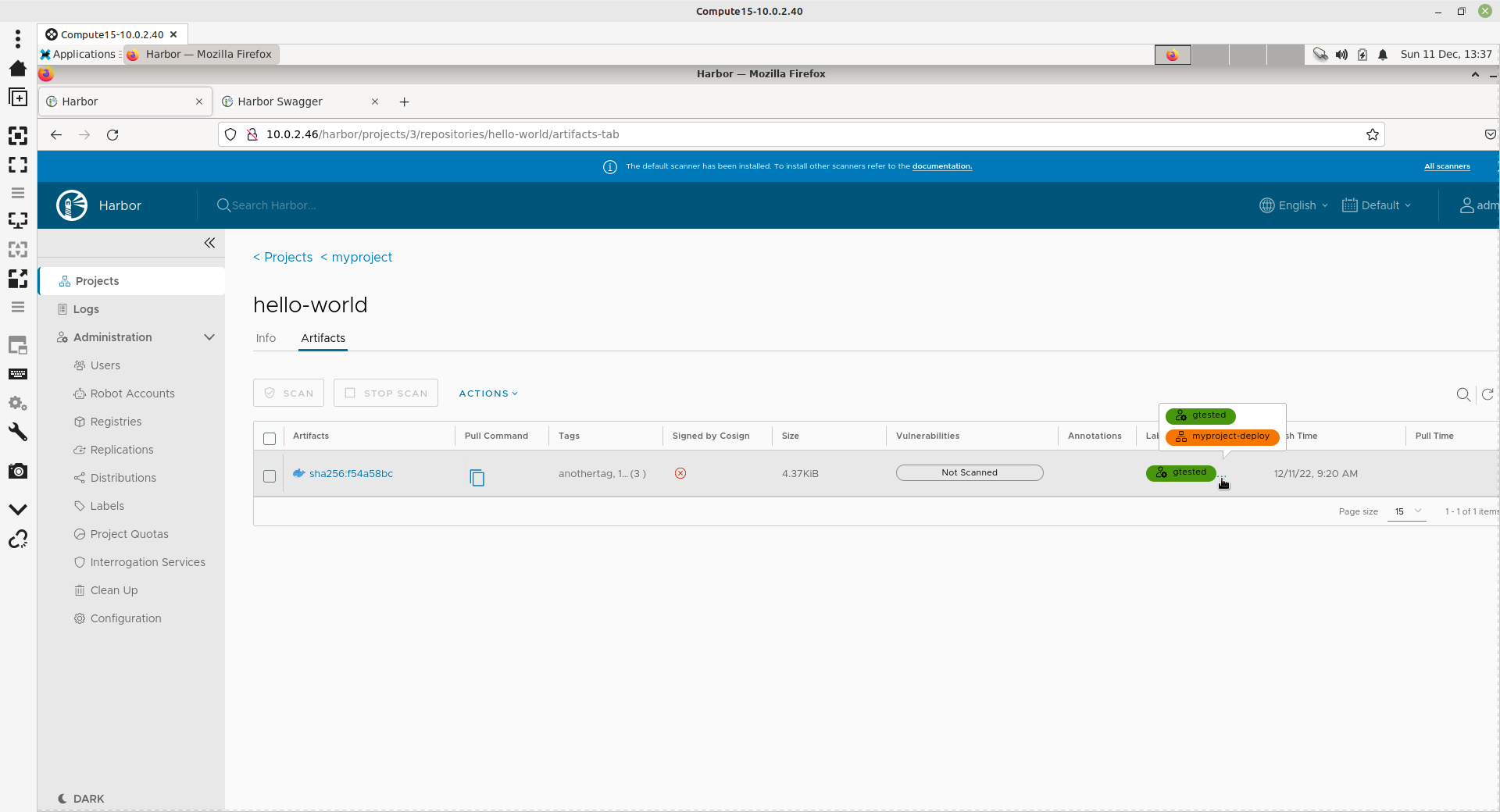Change the page size dropdown
Image resolution: width=1500 pixels, height=812 pixels.
click(x=1406, y=511)
